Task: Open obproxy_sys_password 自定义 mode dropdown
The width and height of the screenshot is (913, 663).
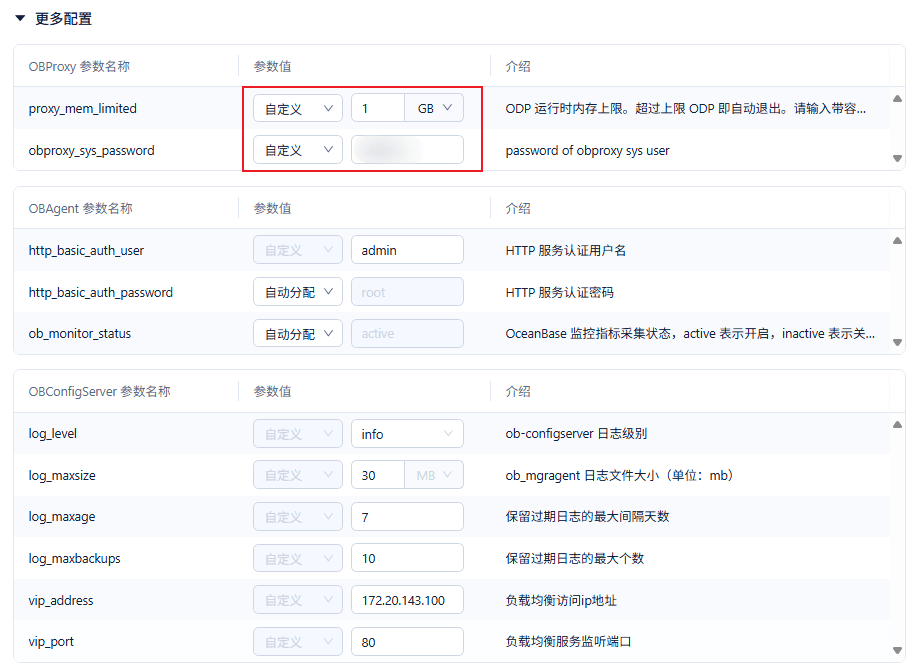Action: 298,150
